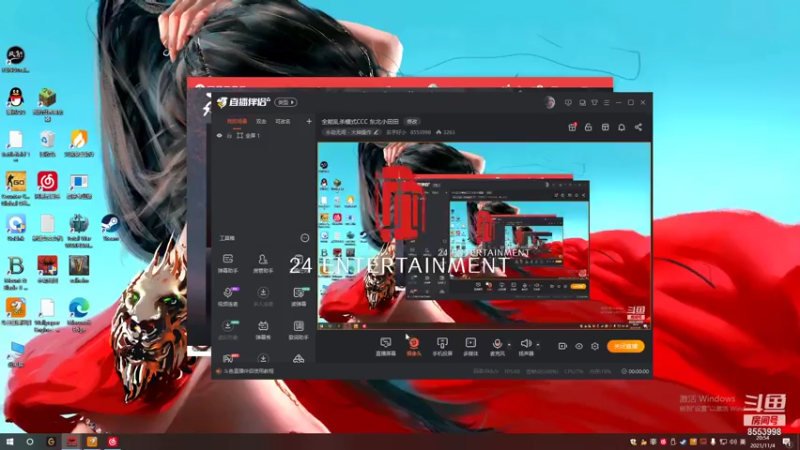
Task: Open Microsoft Edge desktop shortcut
Action: click(x=79, y=314)
